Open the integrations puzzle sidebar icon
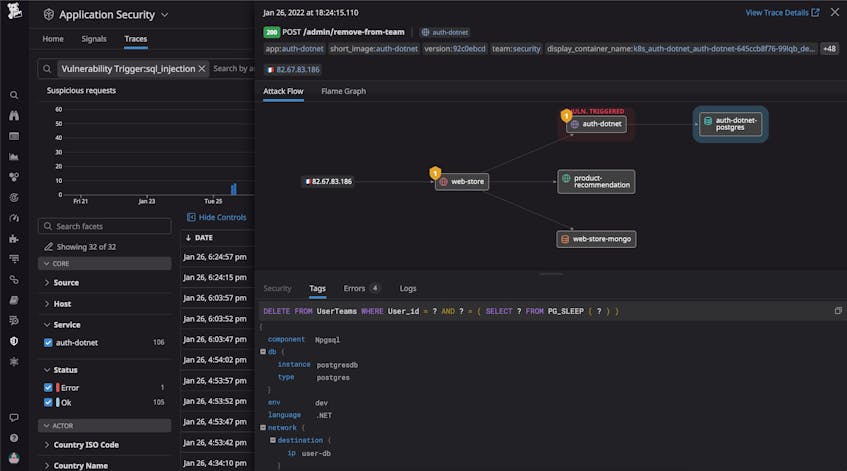 [14, 239]
